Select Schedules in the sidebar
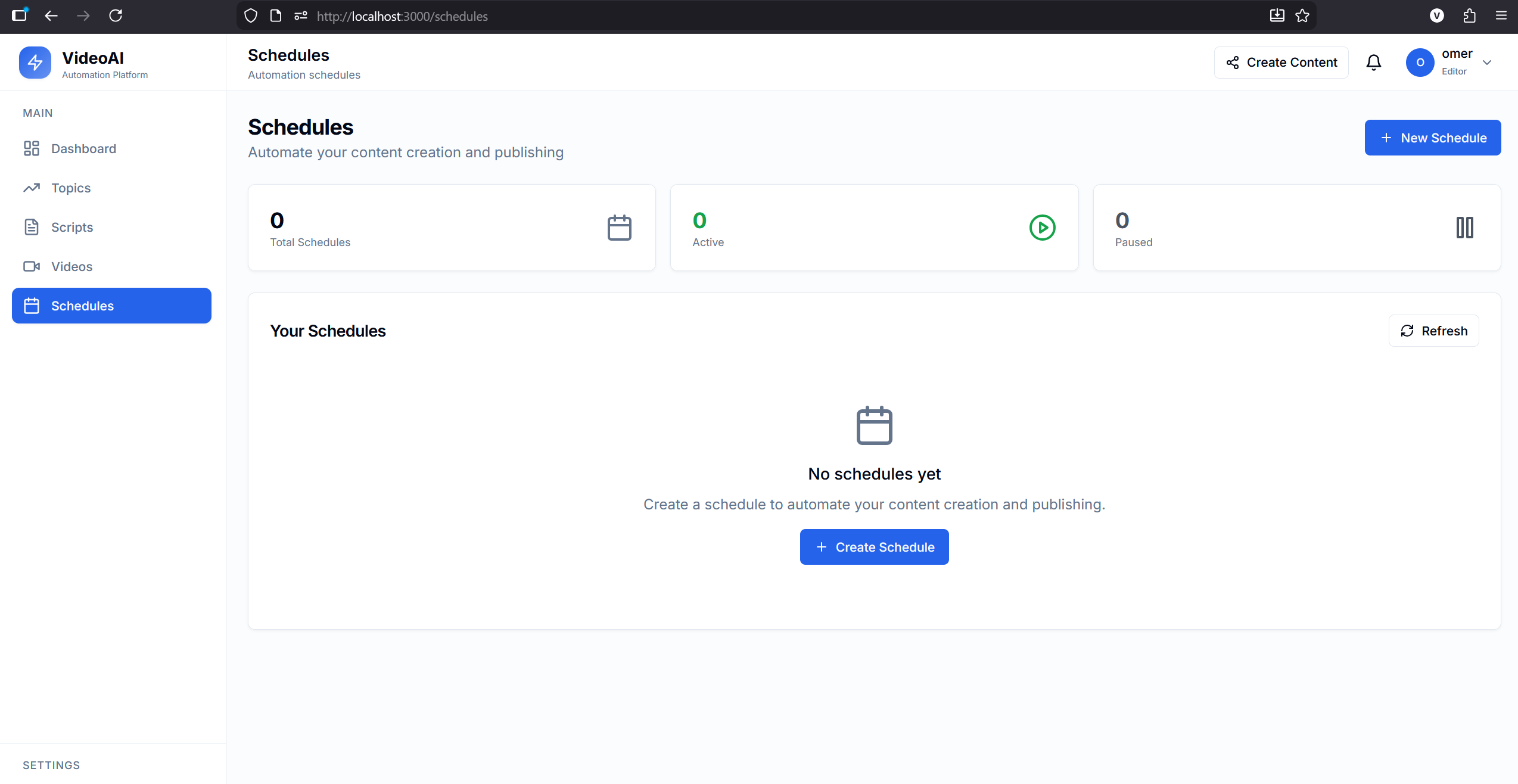Viewport: 1518px width, 784px height. coord(112,306)
